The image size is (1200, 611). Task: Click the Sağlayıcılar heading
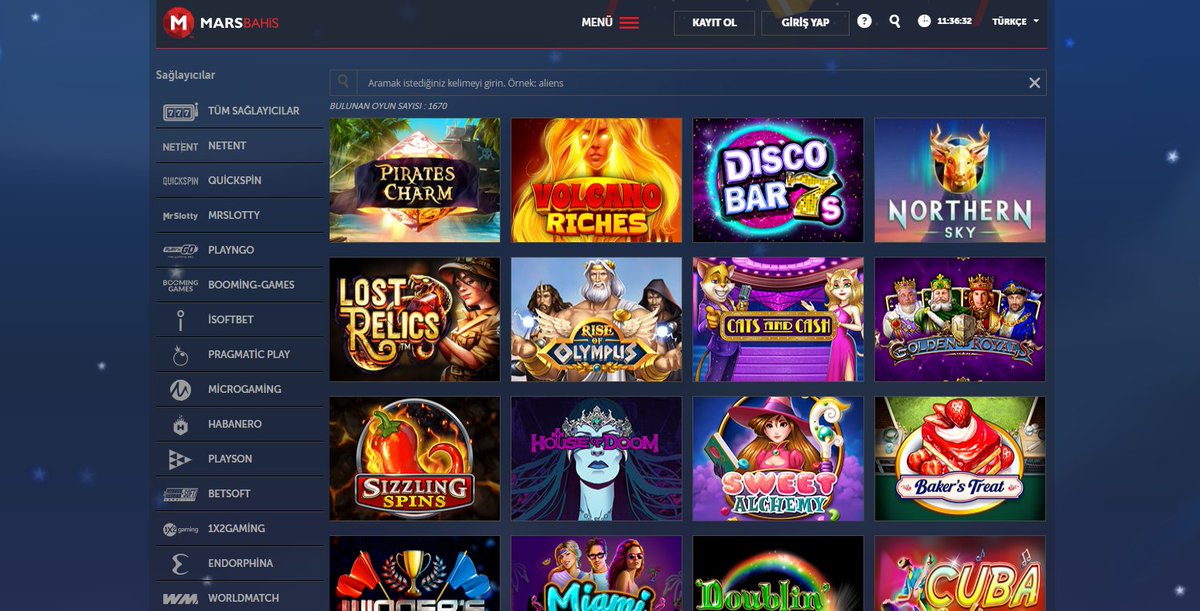[185, 75]
